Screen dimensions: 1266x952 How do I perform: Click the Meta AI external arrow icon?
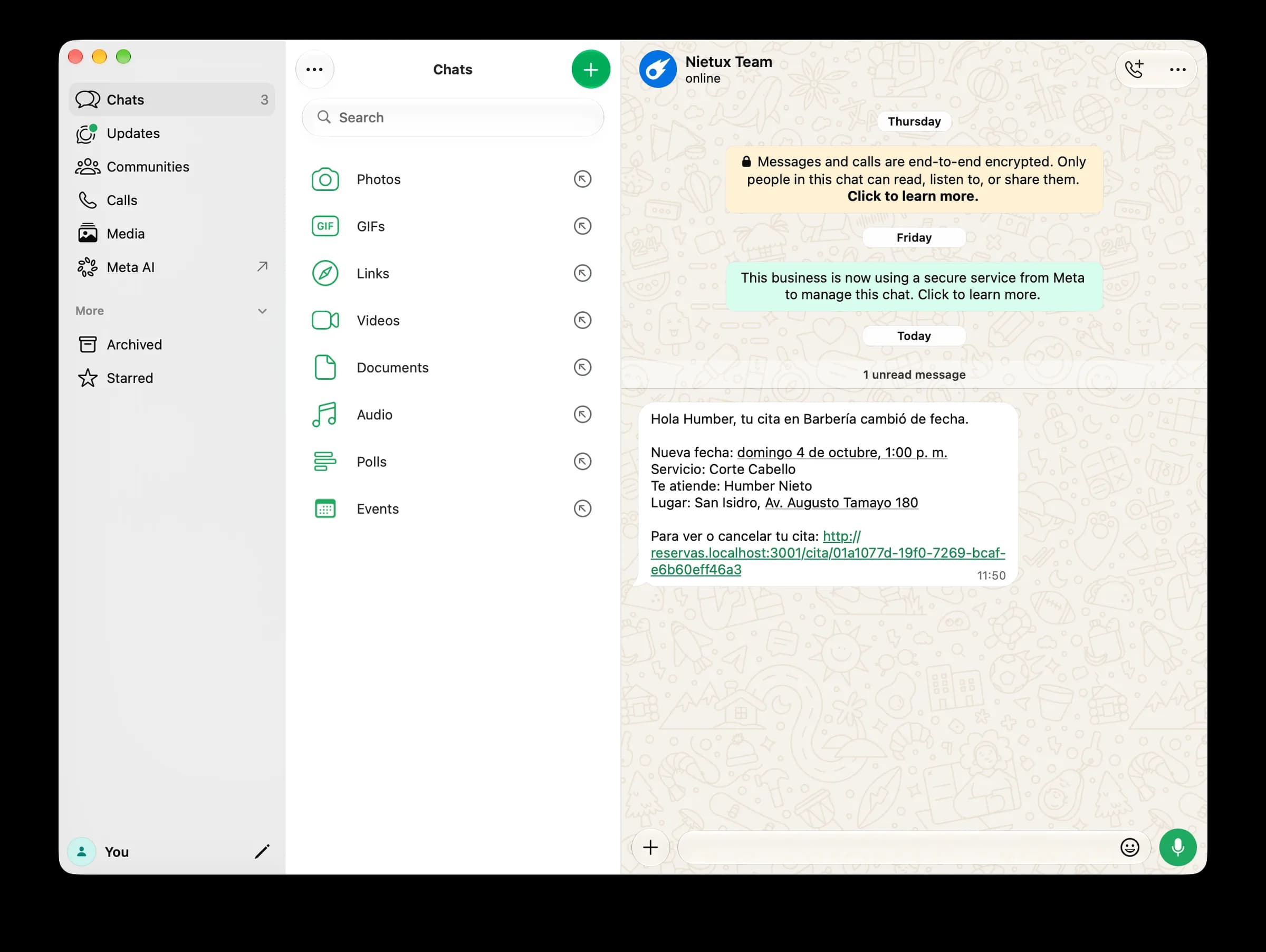tap(262, 266)
